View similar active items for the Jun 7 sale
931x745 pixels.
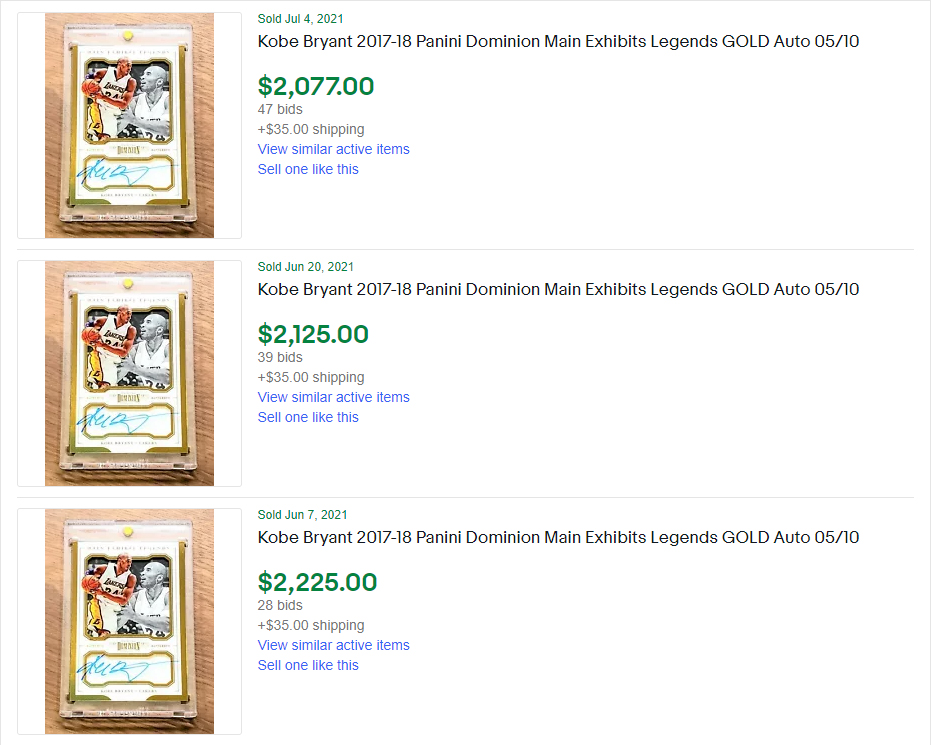333,645
